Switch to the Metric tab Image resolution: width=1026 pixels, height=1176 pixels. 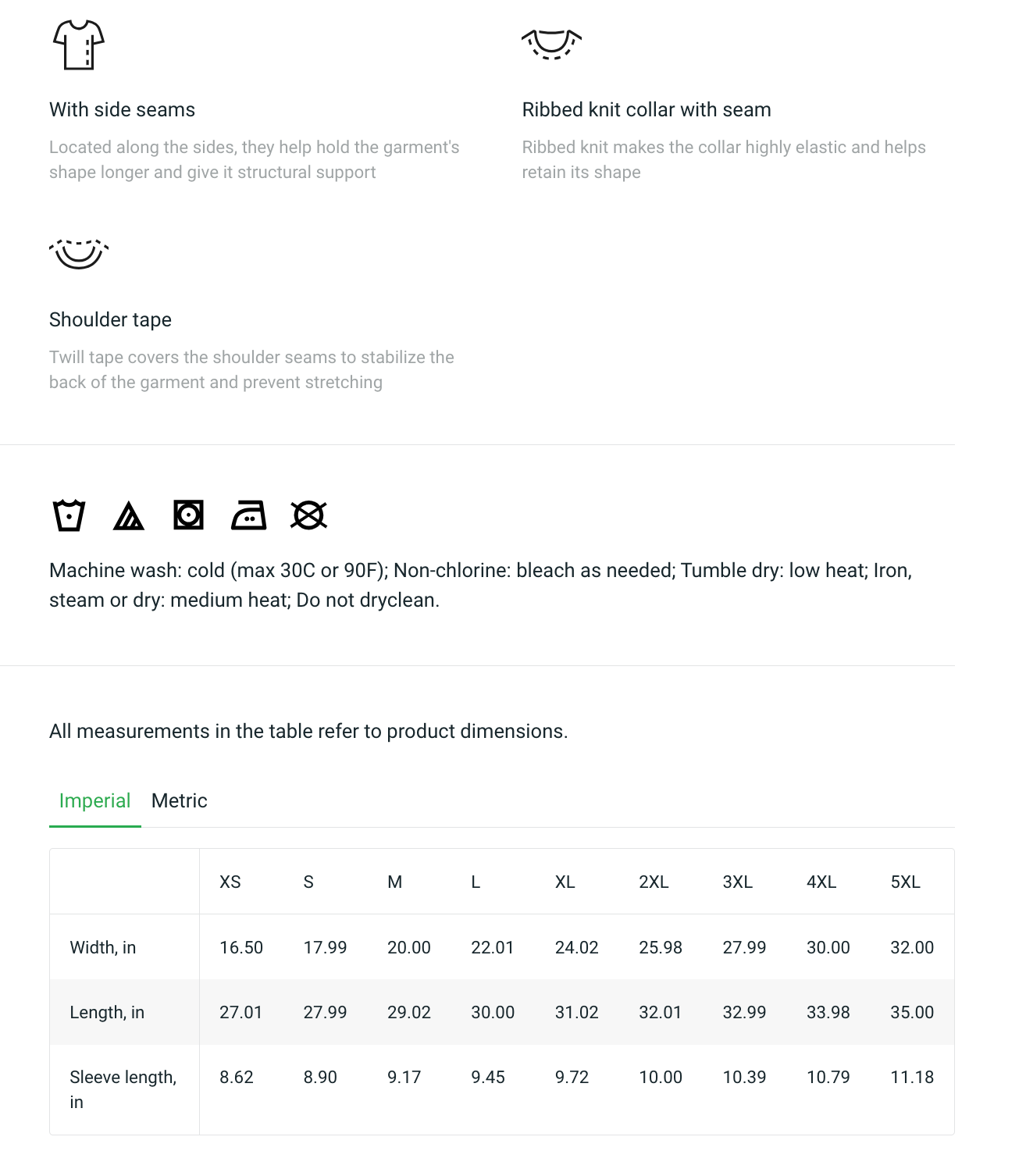click(x=179, y=800)
